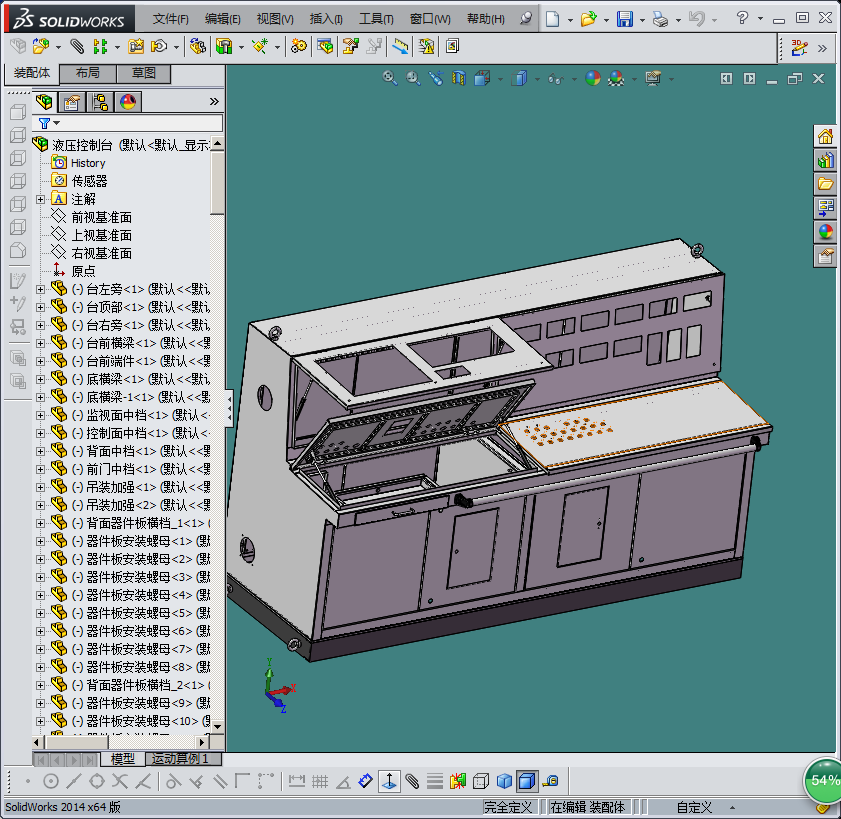This screenshot has height=819, width=841.
Task: Open the DisplayManager panel tab
Action: click(127, 101)
